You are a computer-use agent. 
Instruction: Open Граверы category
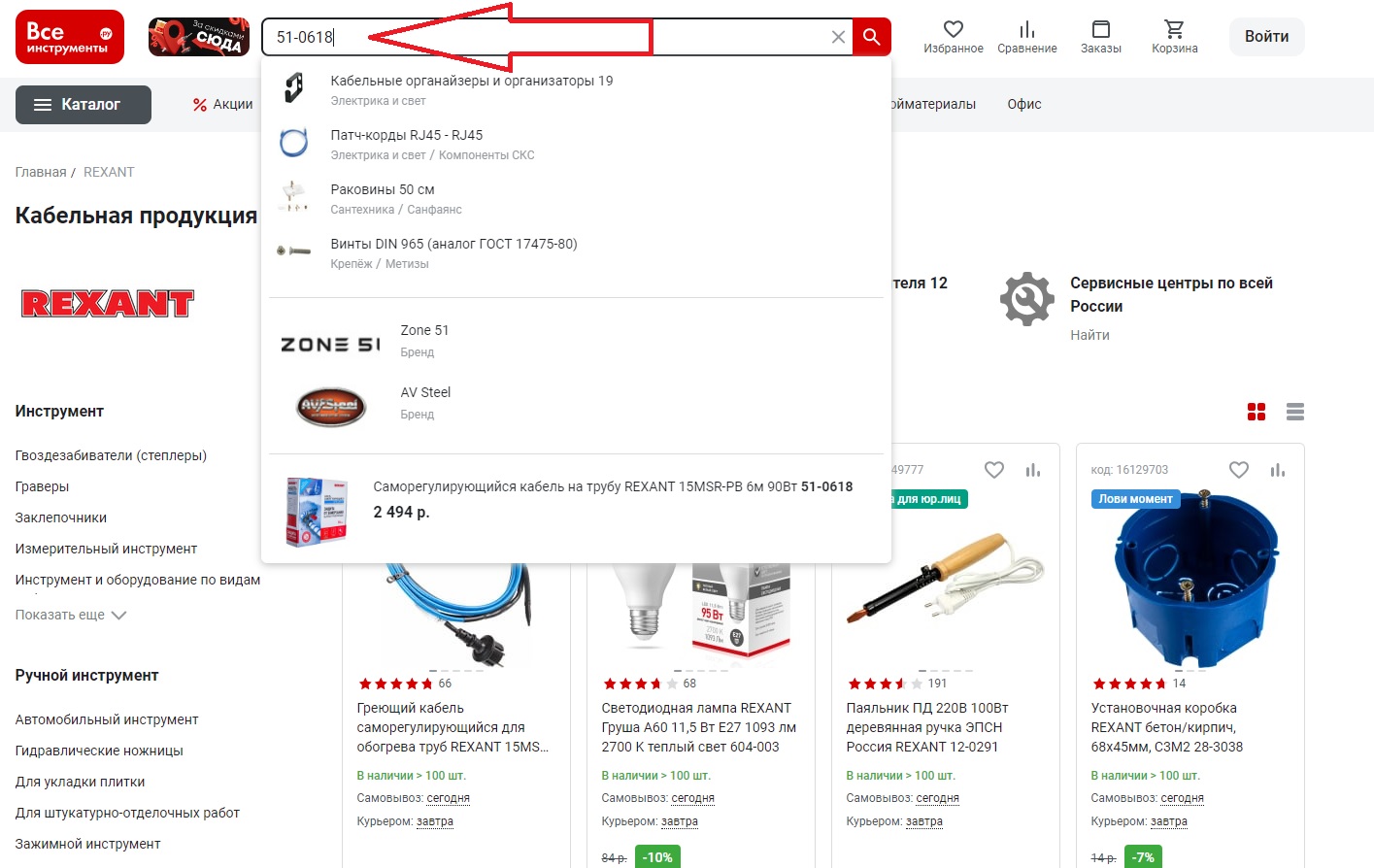(42, 486)
